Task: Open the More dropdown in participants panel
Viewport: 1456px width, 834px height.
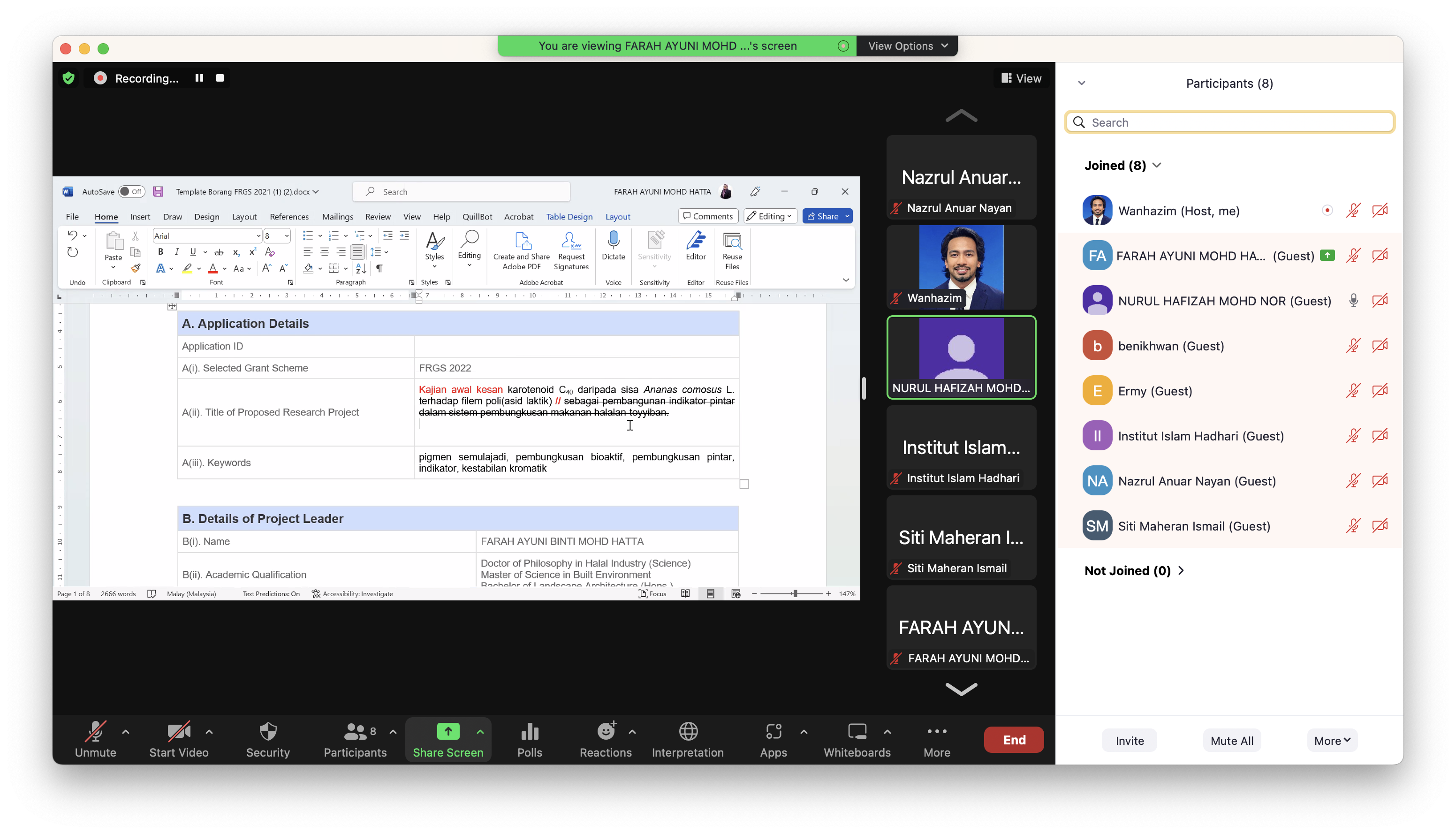Action: tap(1332, 741)
